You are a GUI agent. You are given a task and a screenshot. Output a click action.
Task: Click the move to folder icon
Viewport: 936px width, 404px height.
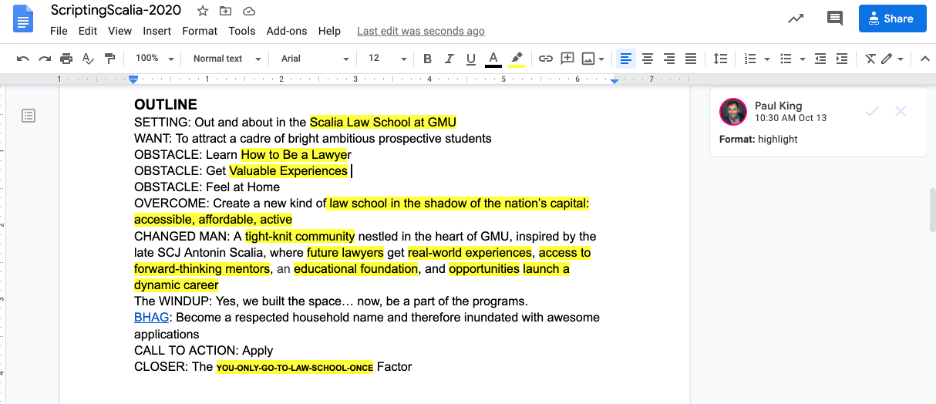coord(226,11)
